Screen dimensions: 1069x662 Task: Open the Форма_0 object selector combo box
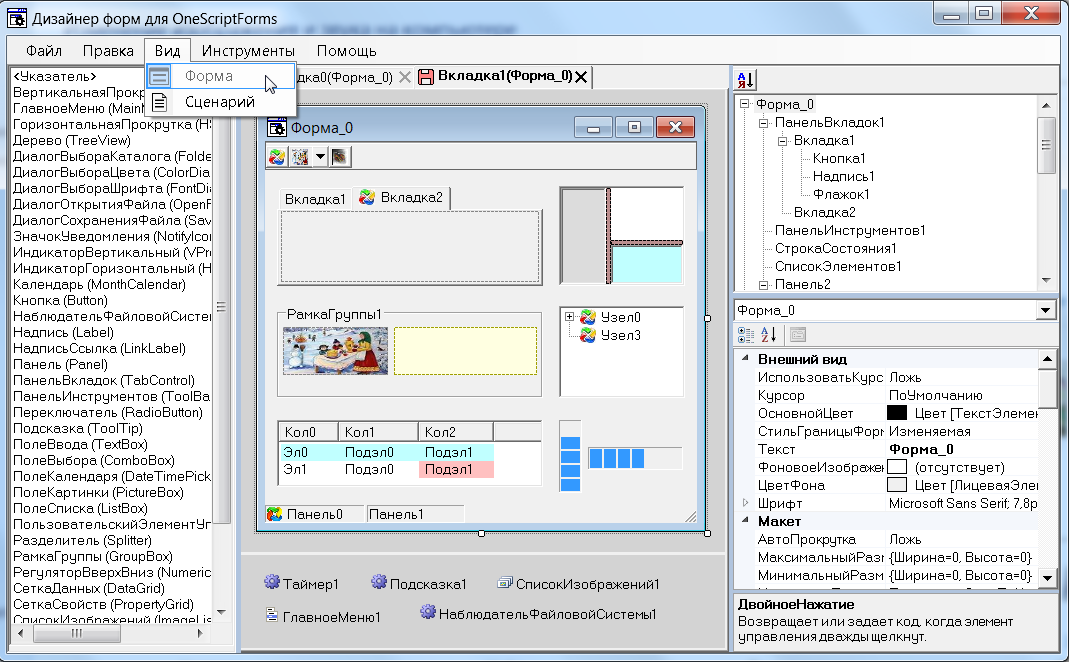pyautogui.click(x=1046, y=310)
